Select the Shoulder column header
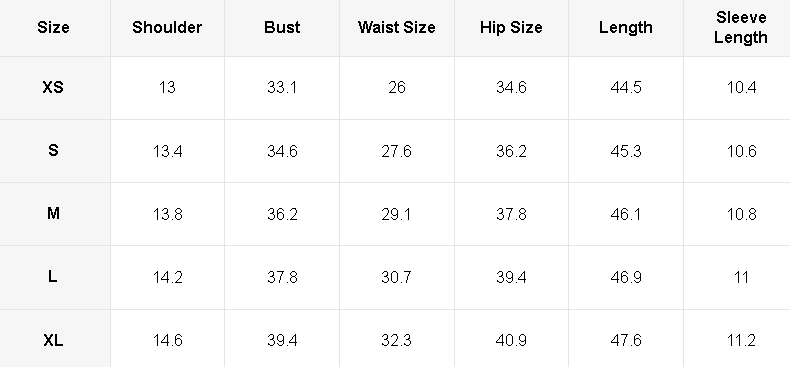790x367 pixels. pyautogui.click(x=167, y=27)
